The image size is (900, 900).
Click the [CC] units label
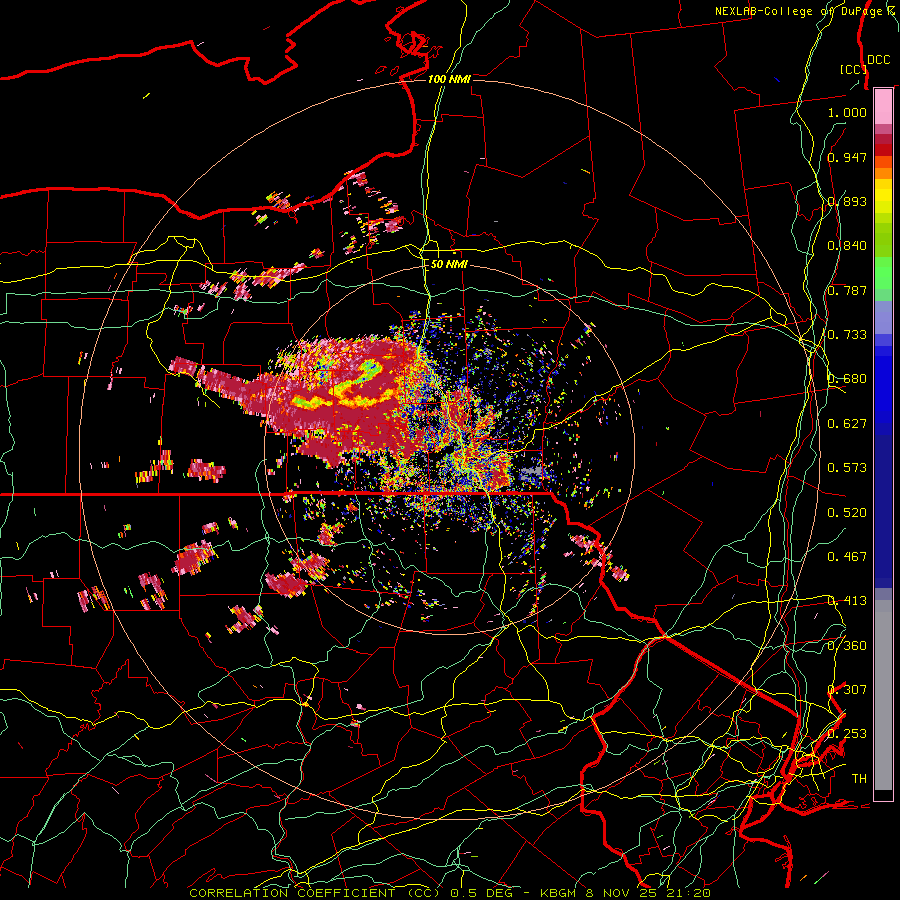854,69
